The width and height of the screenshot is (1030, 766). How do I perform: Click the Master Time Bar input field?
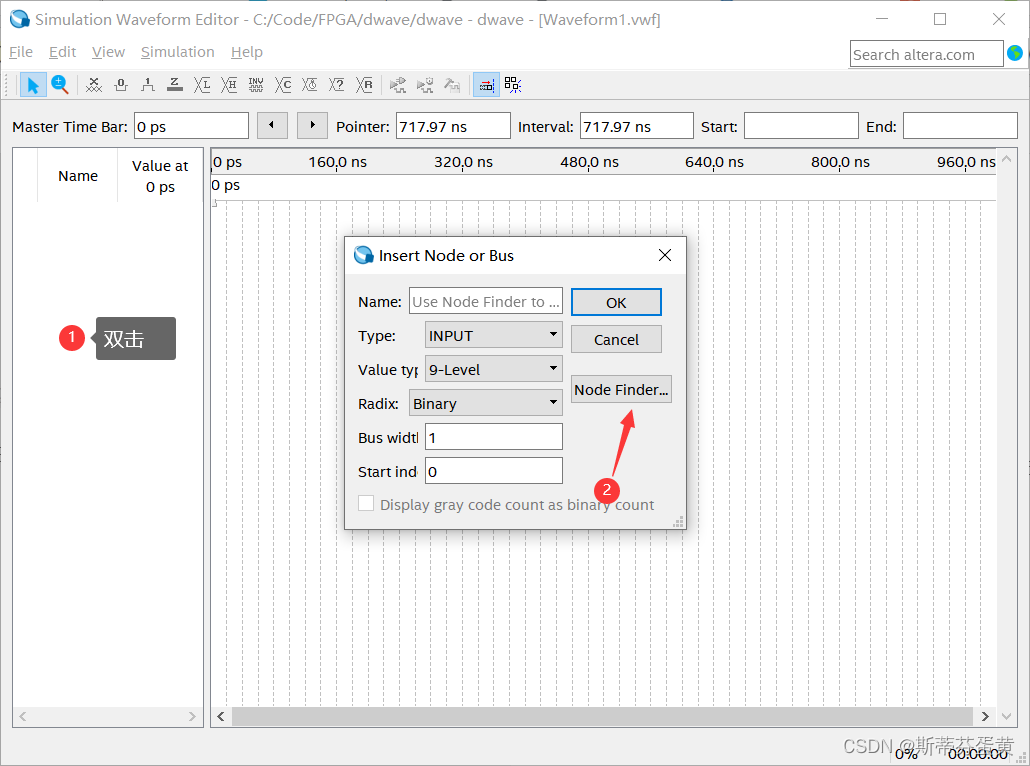pos(191,126)
